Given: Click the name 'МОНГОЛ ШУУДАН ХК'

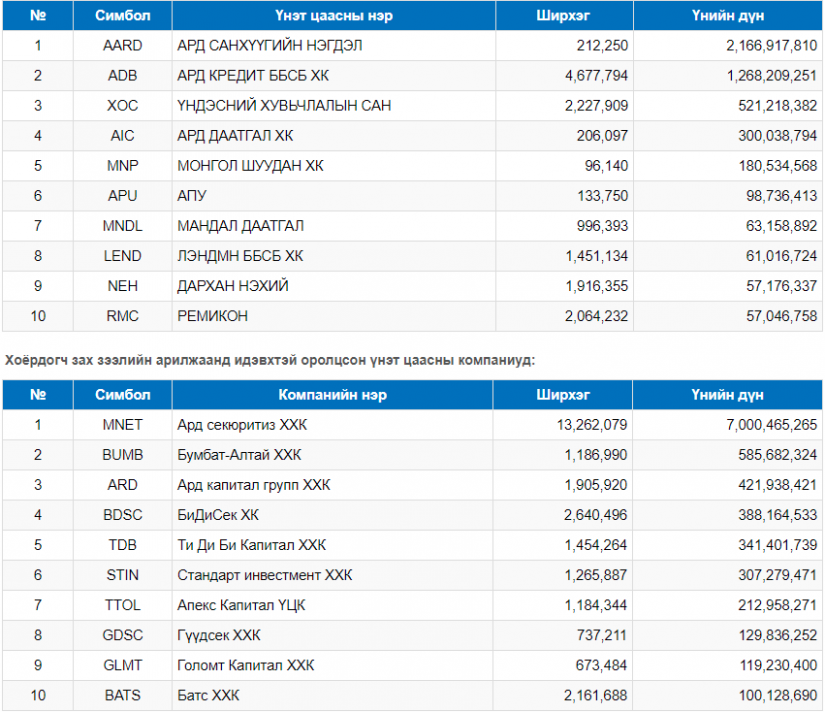Looking at the screenshot, I should pyautogui.click(x=250, y=166).
